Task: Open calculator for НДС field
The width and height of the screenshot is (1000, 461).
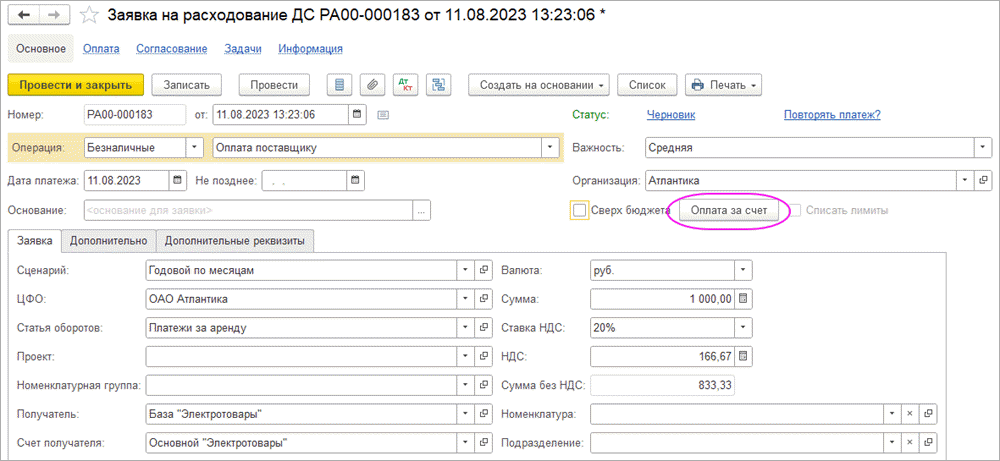Action: [743, 356]
